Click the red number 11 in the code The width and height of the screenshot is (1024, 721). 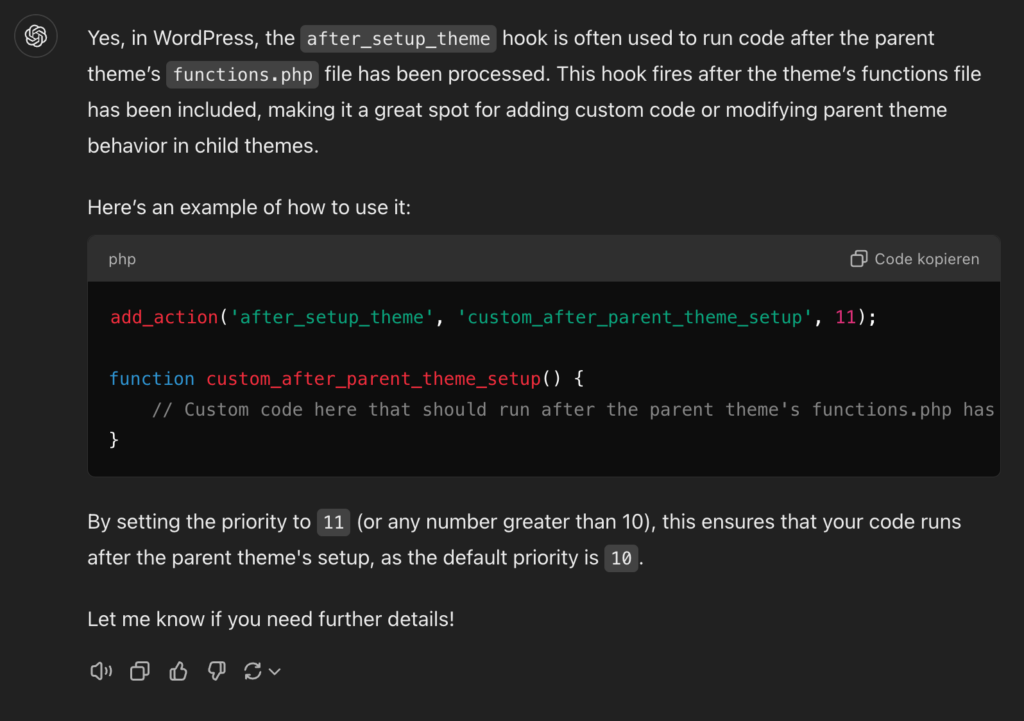click(x=845, y=317)
